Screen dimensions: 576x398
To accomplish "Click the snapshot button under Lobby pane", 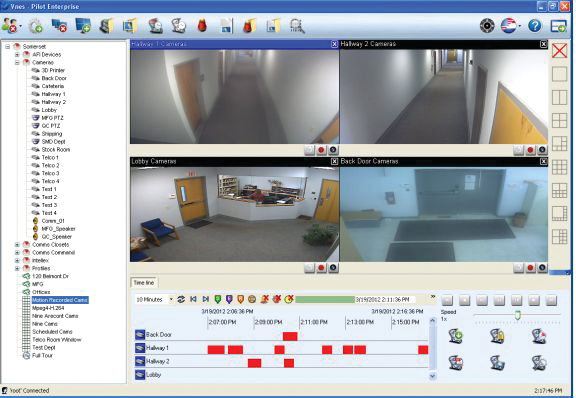I will pos(309,268).
